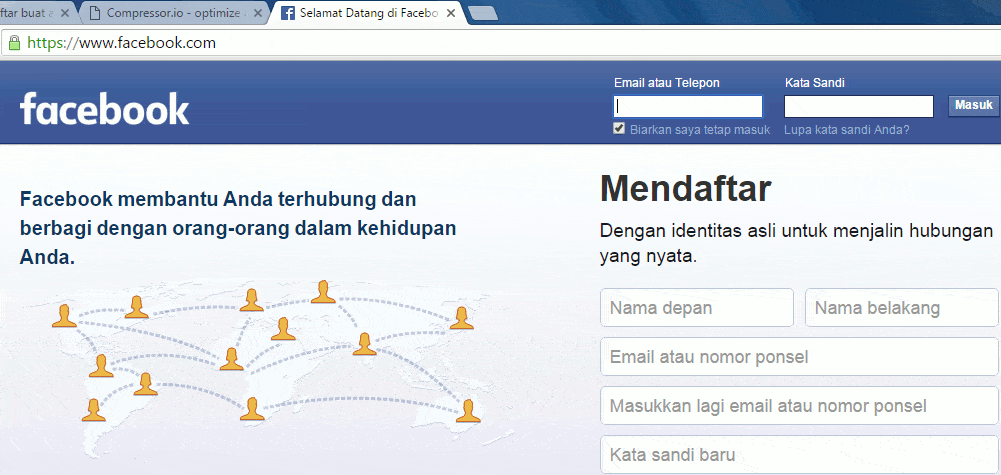
Task: Open 'Lupa kata sandi Anda?' link
Action: [x=847, y=130]
